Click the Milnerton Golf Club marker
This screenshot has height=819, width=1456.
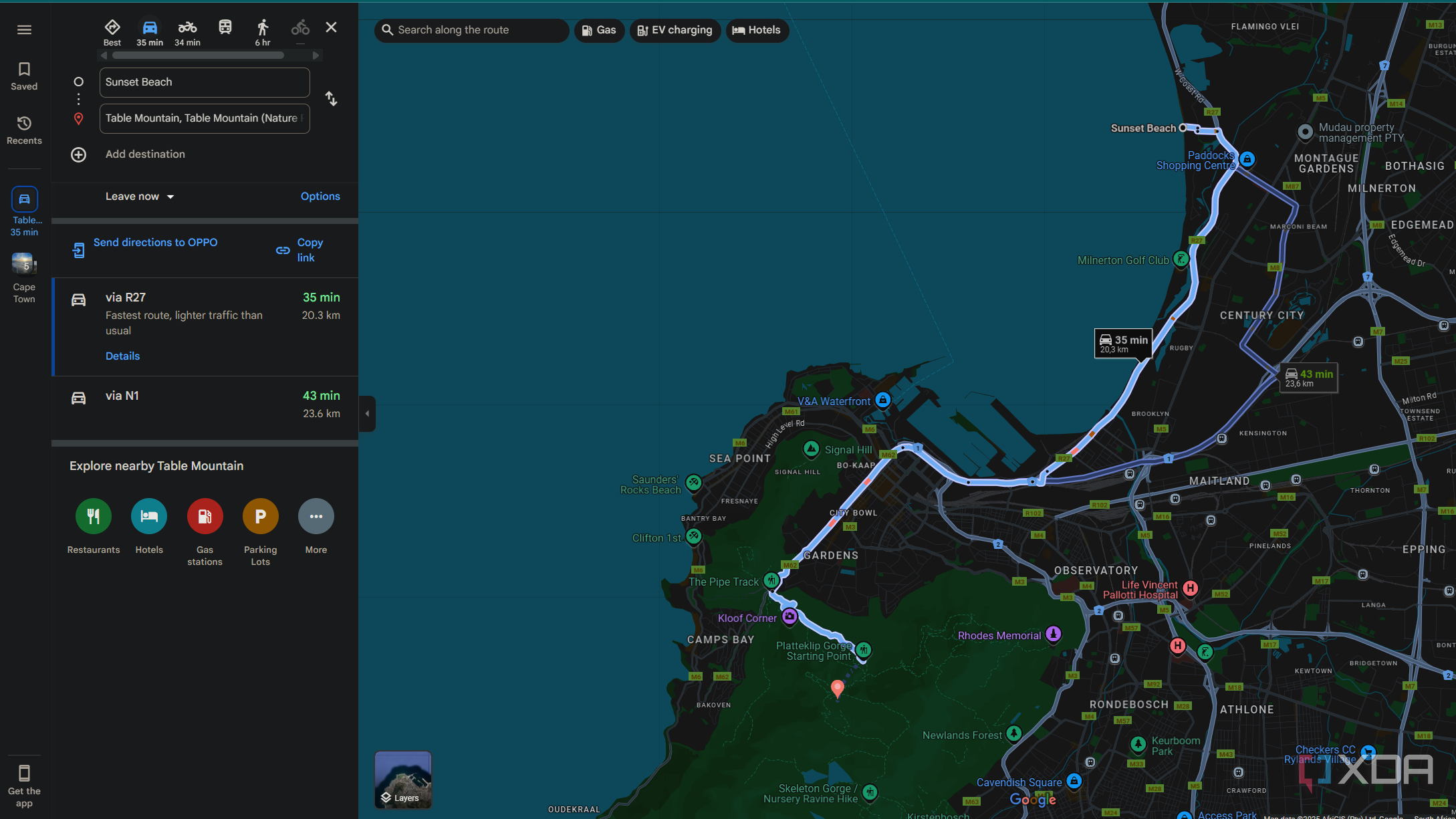[1181, 259]
